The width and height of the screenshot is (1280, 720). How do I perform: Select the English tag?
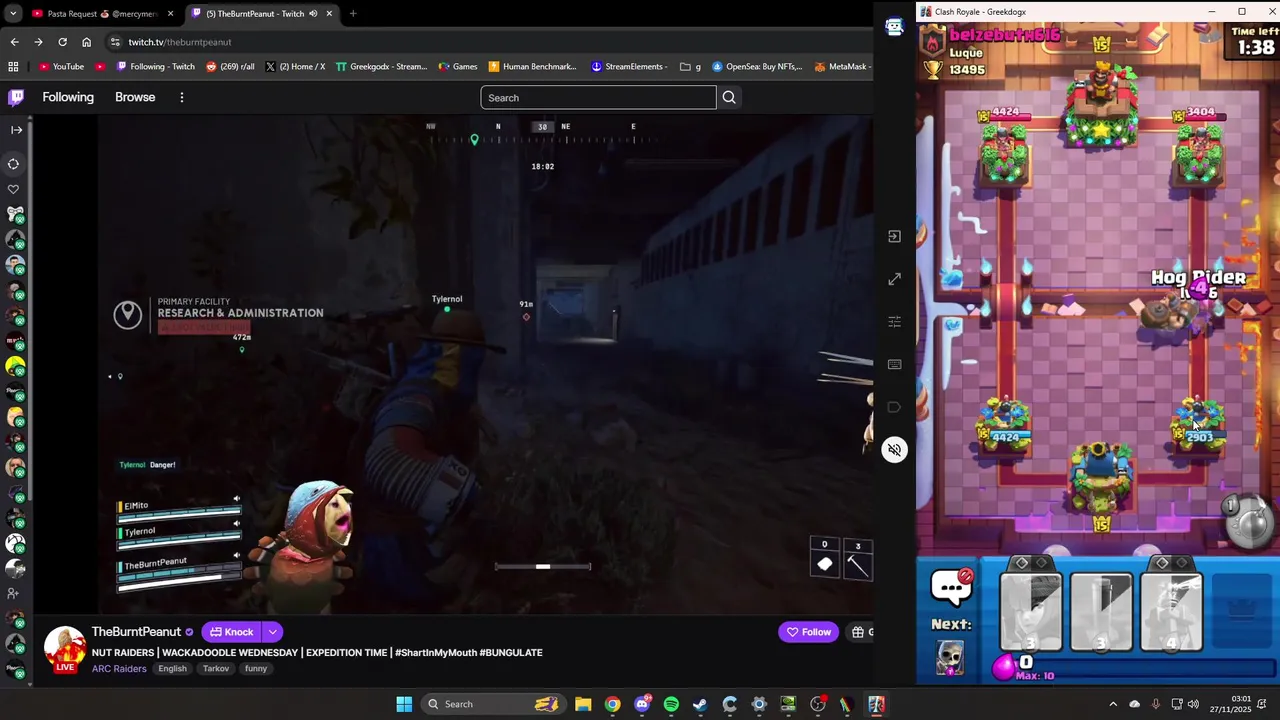tap(172, 668)
